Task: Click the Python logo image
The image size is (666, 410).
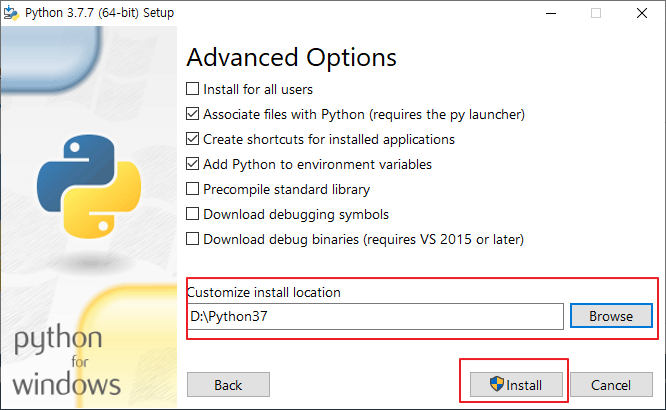Action: coord(89,186)
